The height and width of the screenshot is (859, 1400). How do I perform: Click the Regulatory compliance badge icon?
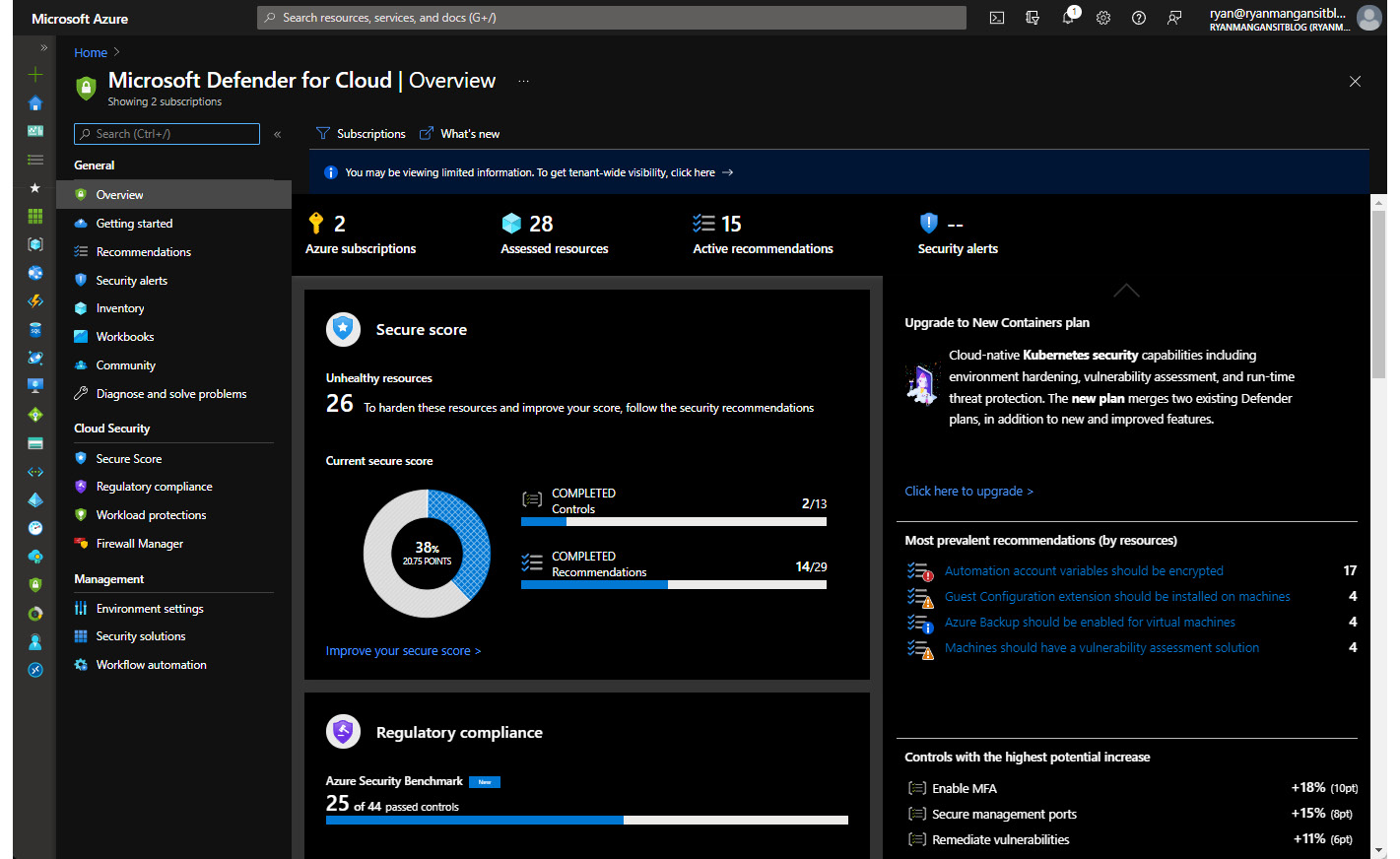click(343, 732)
